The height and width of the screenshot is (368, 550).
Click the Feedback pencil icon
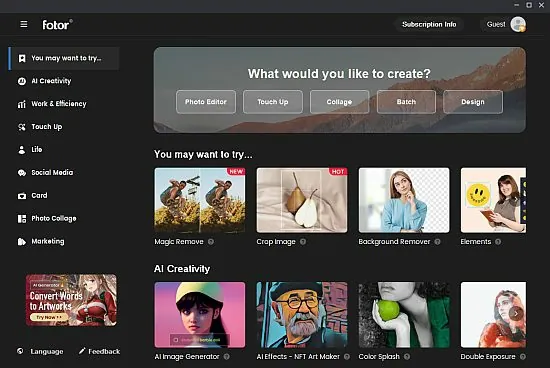pyautogui.click(x=82, y=351)
